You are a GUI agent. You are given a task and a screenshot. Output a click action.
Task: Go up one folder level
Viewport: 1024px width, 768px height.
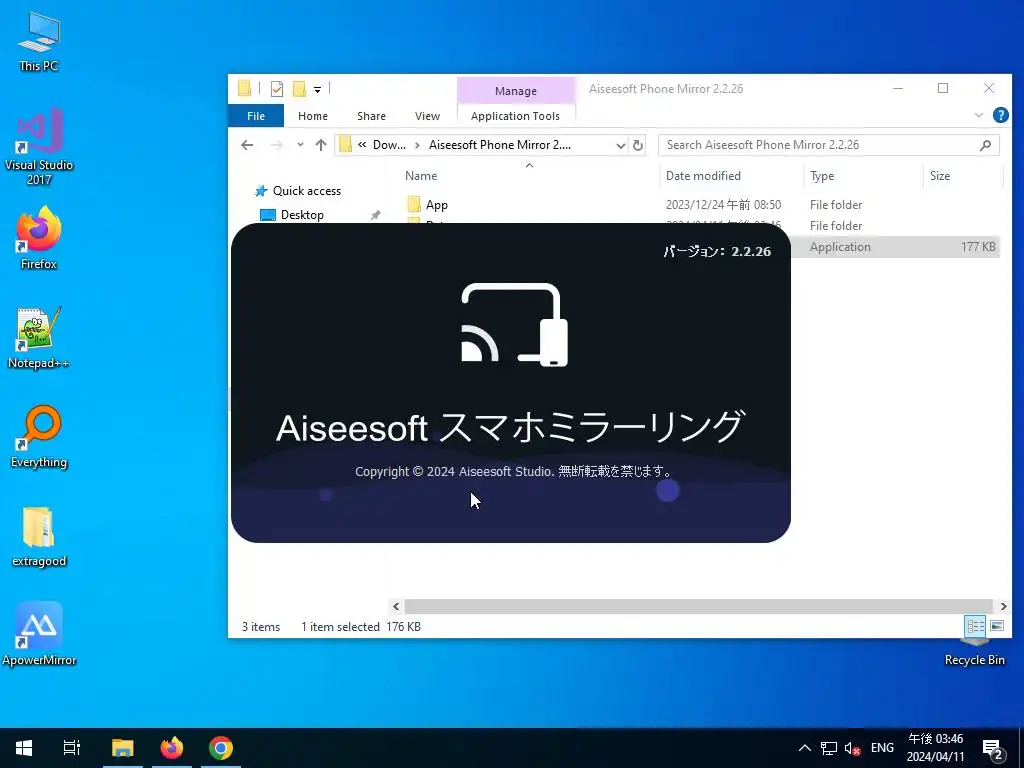coord(321,145)
